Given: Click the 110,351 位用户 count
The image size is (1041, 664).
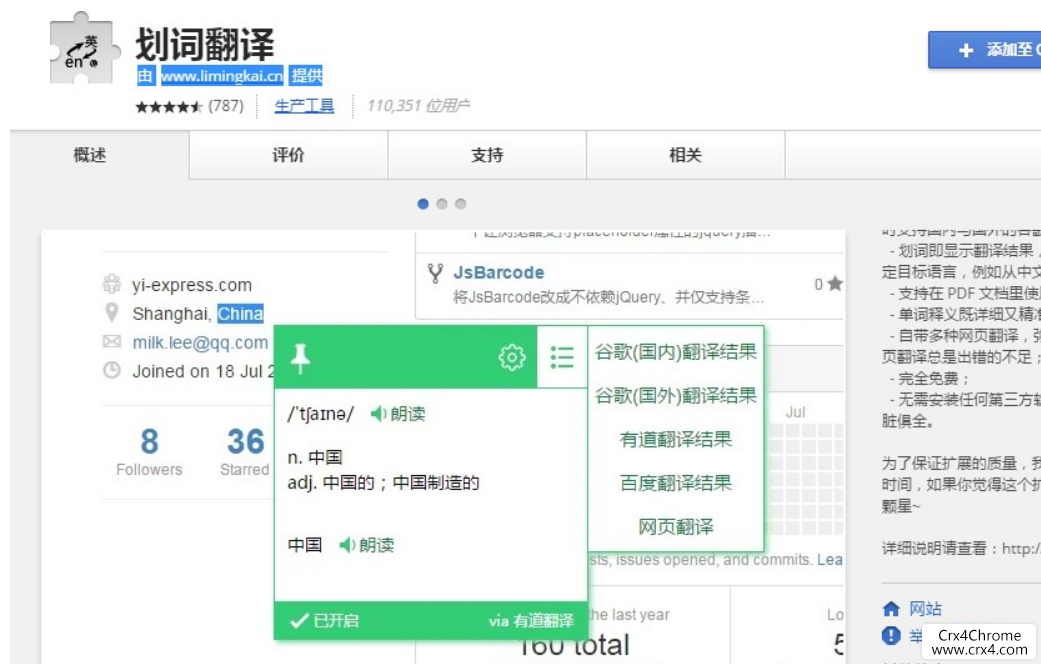Looking at the screenshot, I should 418,106.
